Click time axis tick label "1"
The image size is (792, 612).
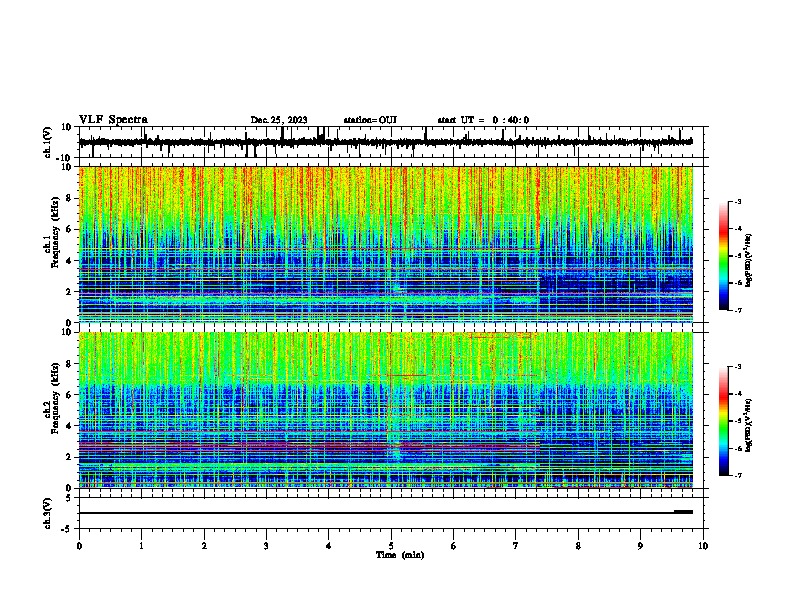pos(141,545)
